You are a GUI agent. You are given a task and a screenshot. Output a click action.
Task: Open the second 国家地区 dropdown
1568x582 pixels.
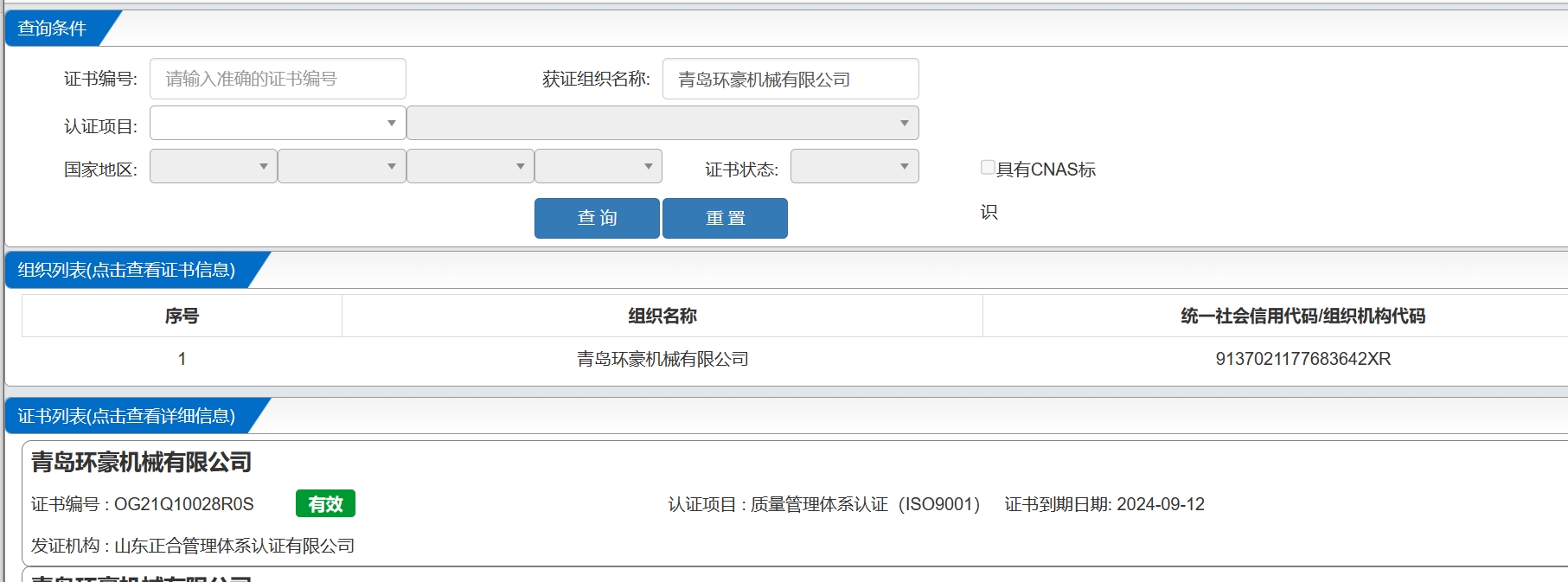342,166
